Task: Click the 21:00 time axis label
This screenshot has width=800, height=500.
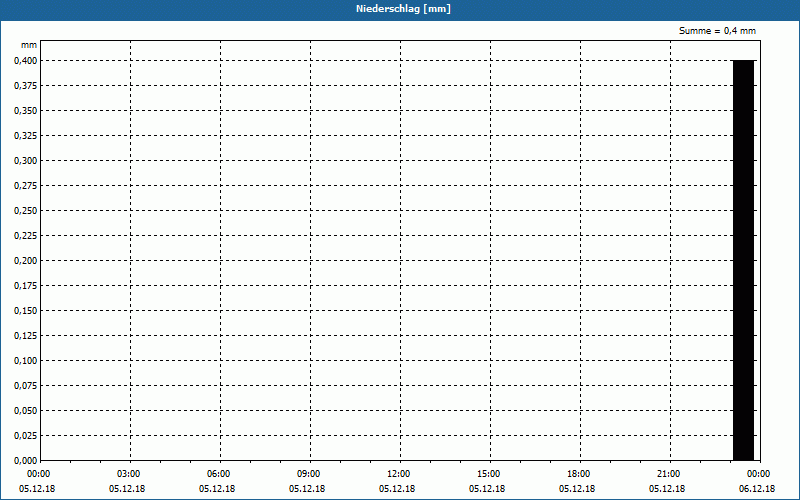Action: click(x=668, y=474)
